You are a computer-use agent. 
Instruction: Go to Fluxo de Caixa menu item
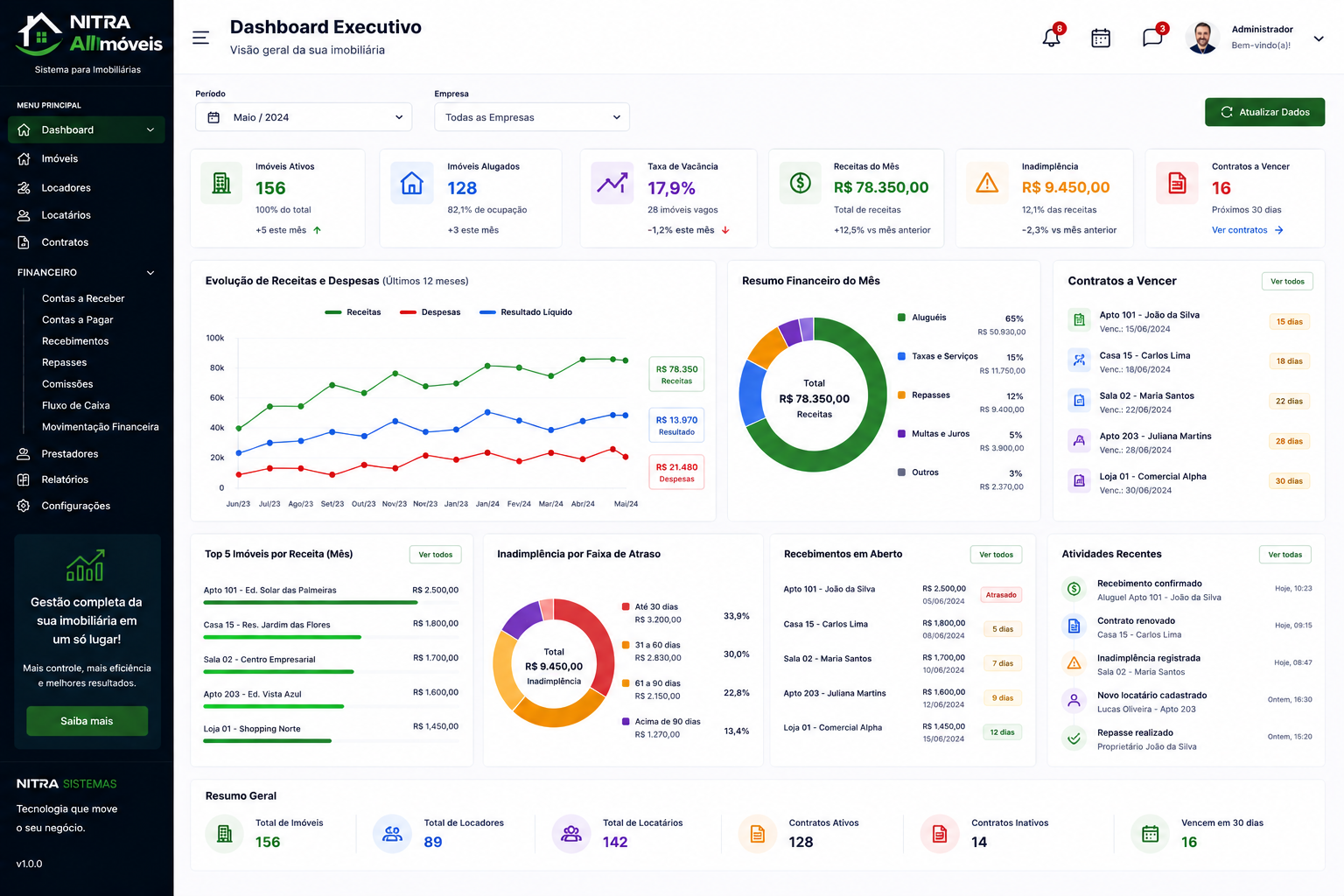76,405
